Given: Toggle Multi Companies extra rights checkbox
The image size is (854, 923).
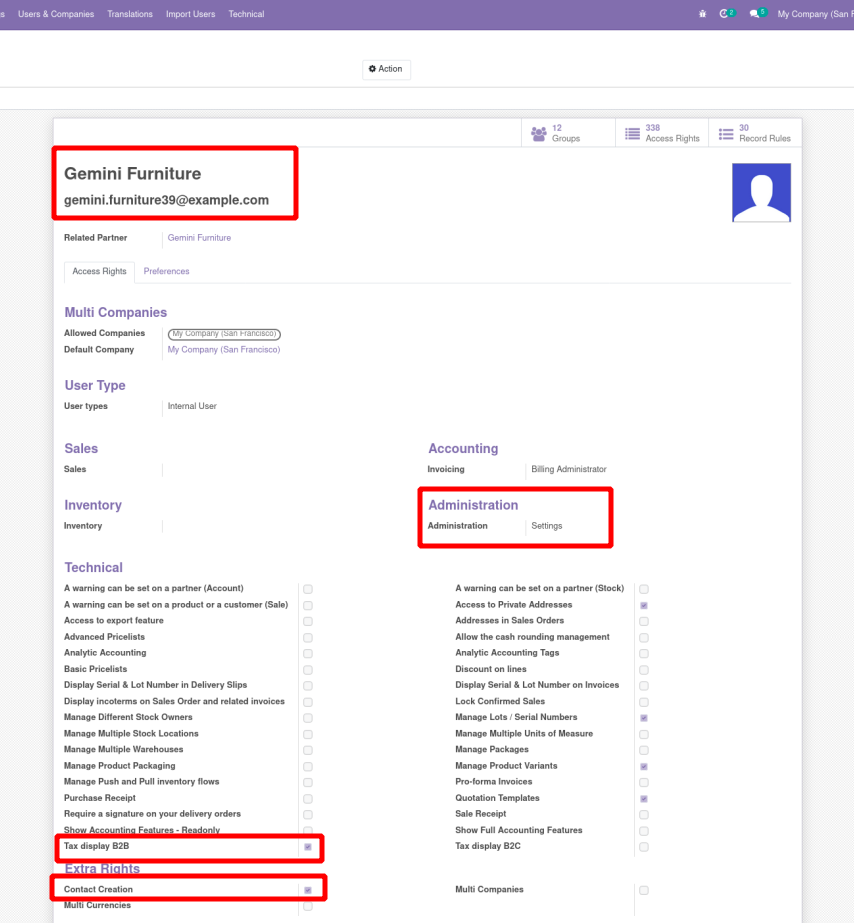Looking at the screenshot, I should [644, 890].
